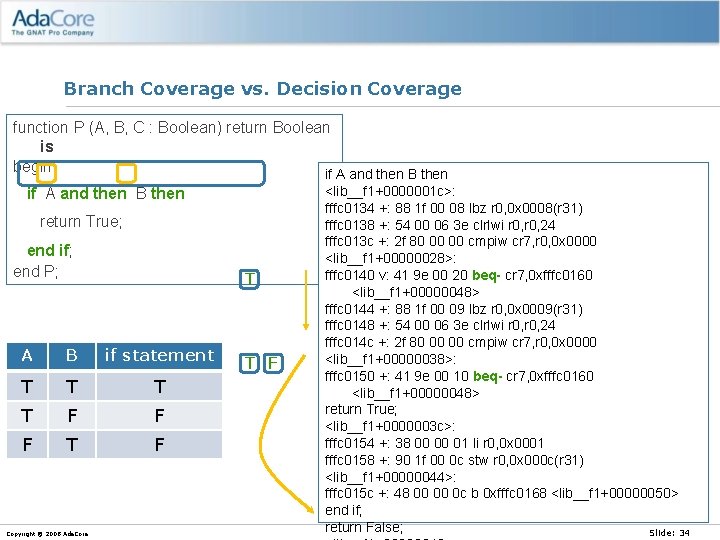Click the A value 'F' in the F T row
Screen dimensions: 720x540
point(27,444)
